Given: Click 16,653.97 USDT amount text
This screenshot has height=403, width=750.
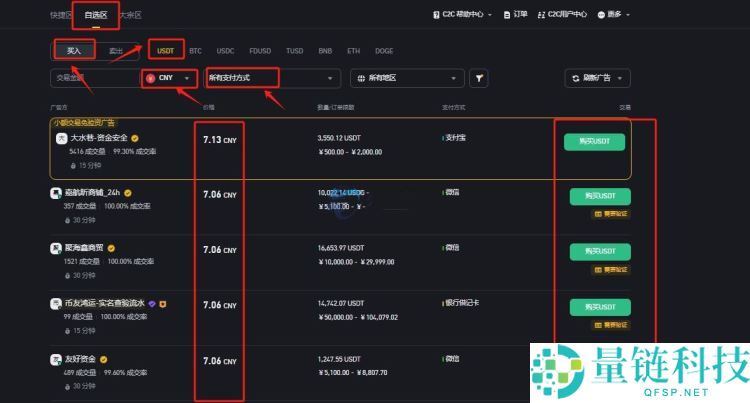Looking at the screenshot, I should point(341,248).
